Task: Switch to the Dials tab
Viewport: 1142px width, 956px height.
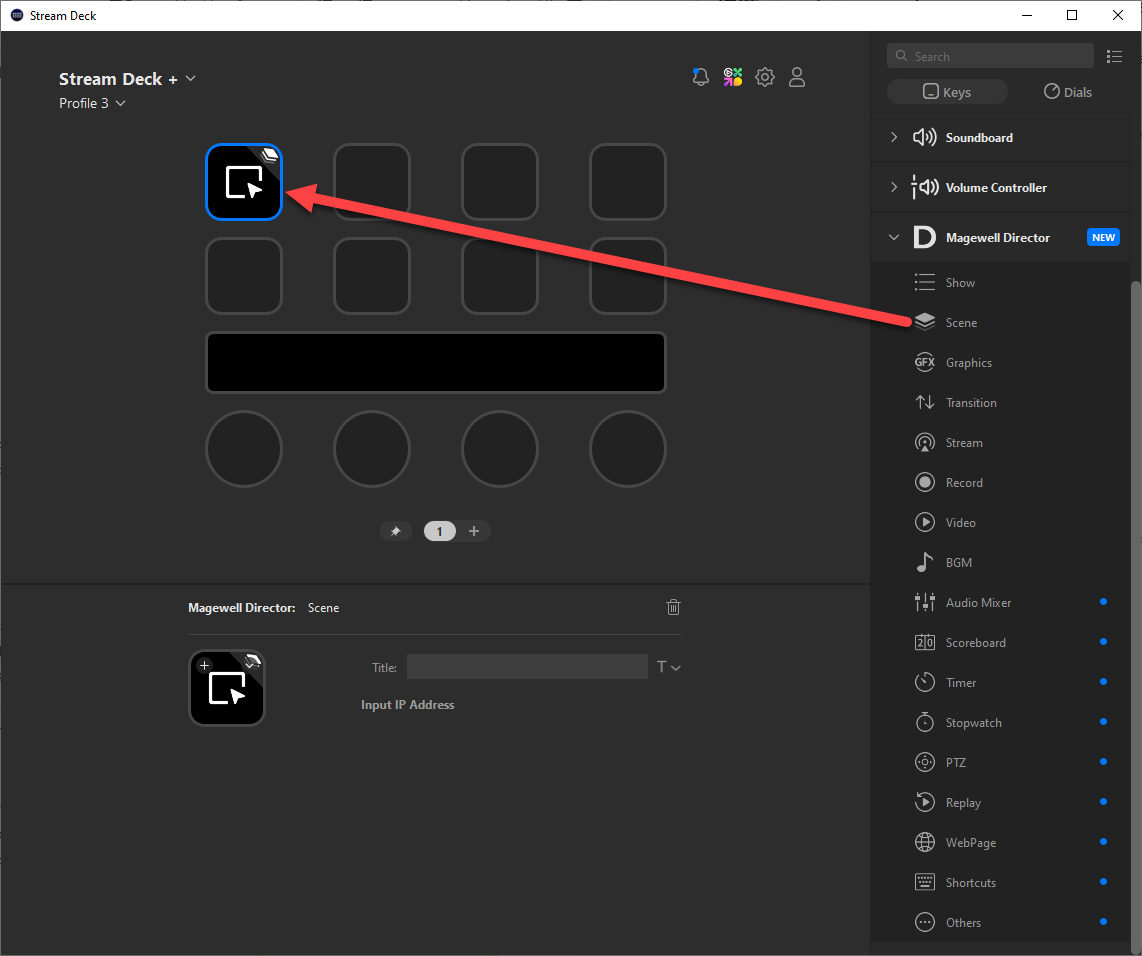Action: coord(1068,92)
